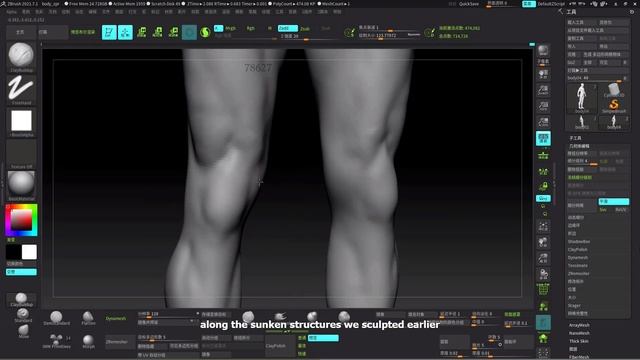Expand the ZRemesher section in Tool panel
This screenshot has width=640, height=360.
tap(579, 273)
